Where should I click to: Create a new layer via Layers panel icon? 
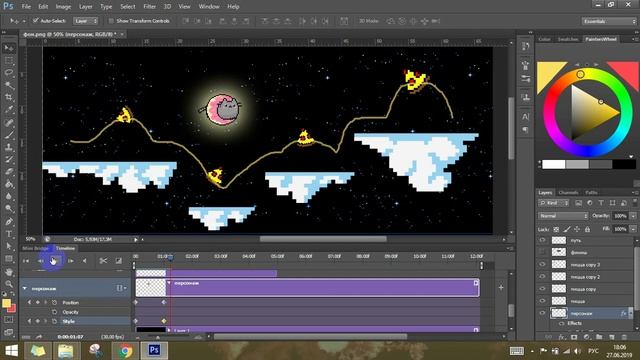(611, 337)
